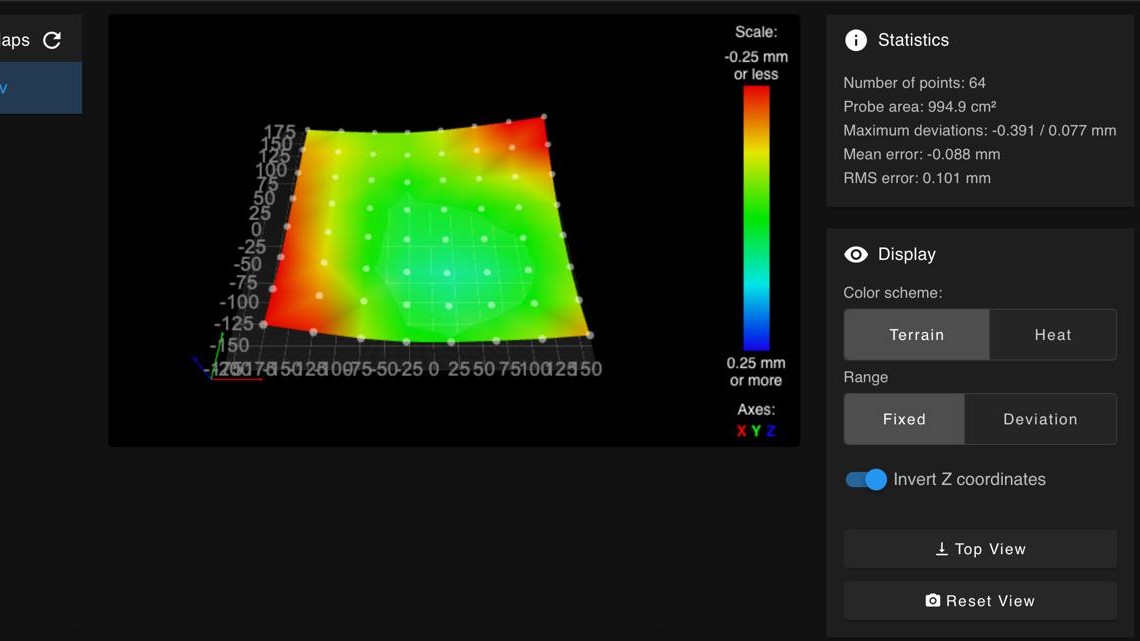
Task: Click the color scale gradient bar
Action: (756, 218)
